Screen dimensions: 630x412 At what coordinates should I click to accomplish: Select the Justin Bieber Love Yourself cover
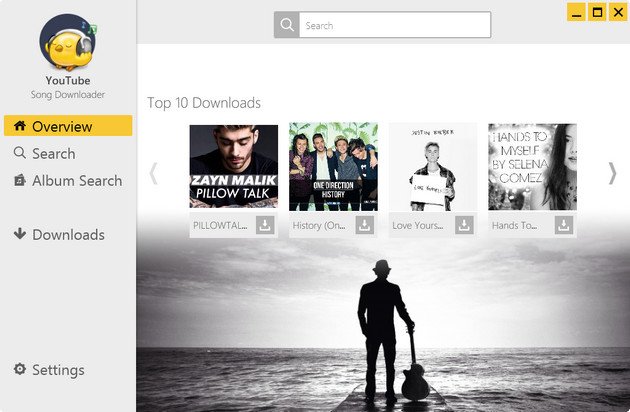coord(433,166)
